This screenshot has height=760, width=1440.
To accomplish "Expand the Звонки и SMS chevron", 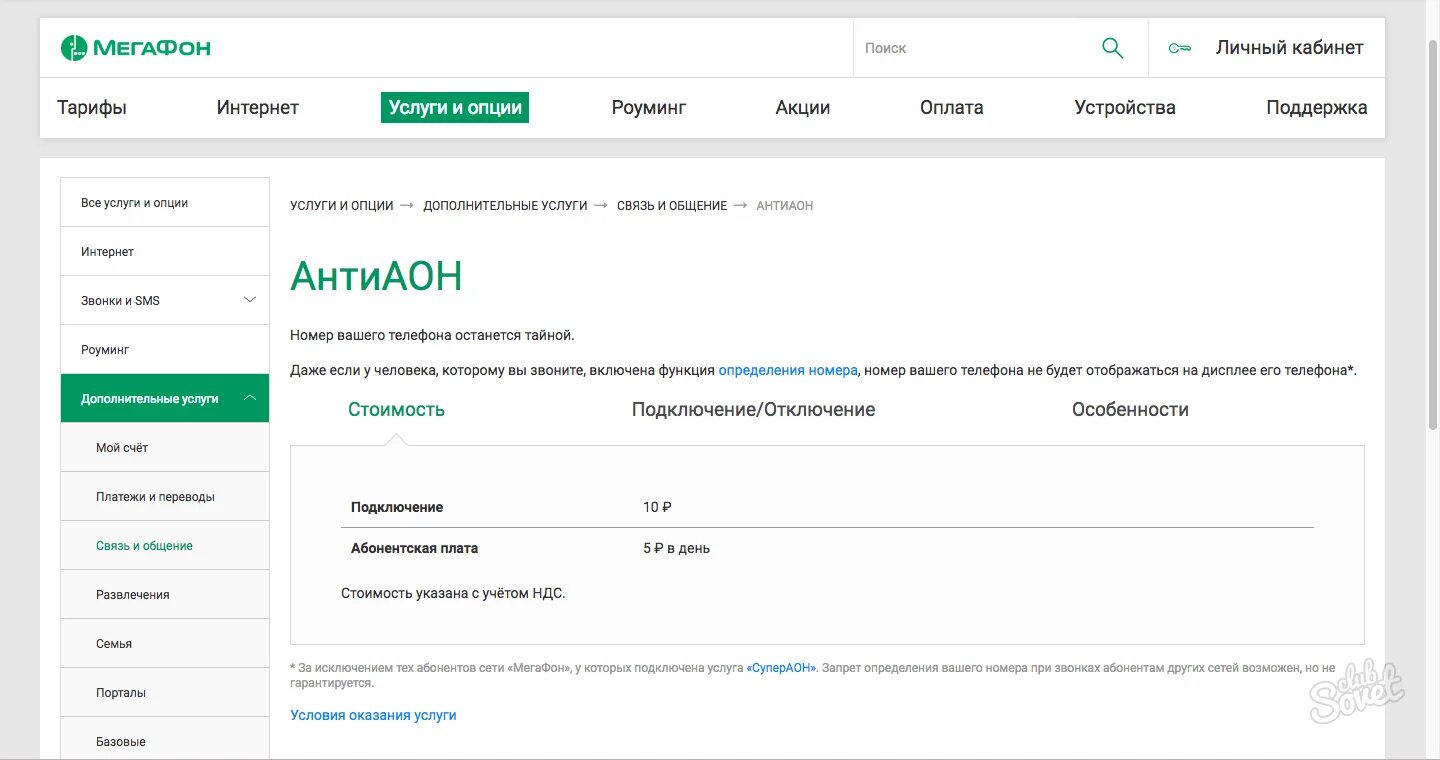I will [250, 299].
